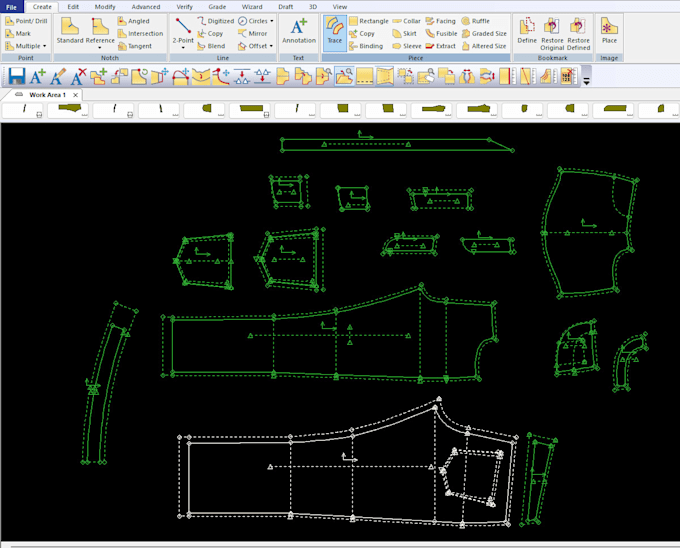The image size is (680, 548).
Task: Click the Sleeve piece button
Action: click(407, 46)
